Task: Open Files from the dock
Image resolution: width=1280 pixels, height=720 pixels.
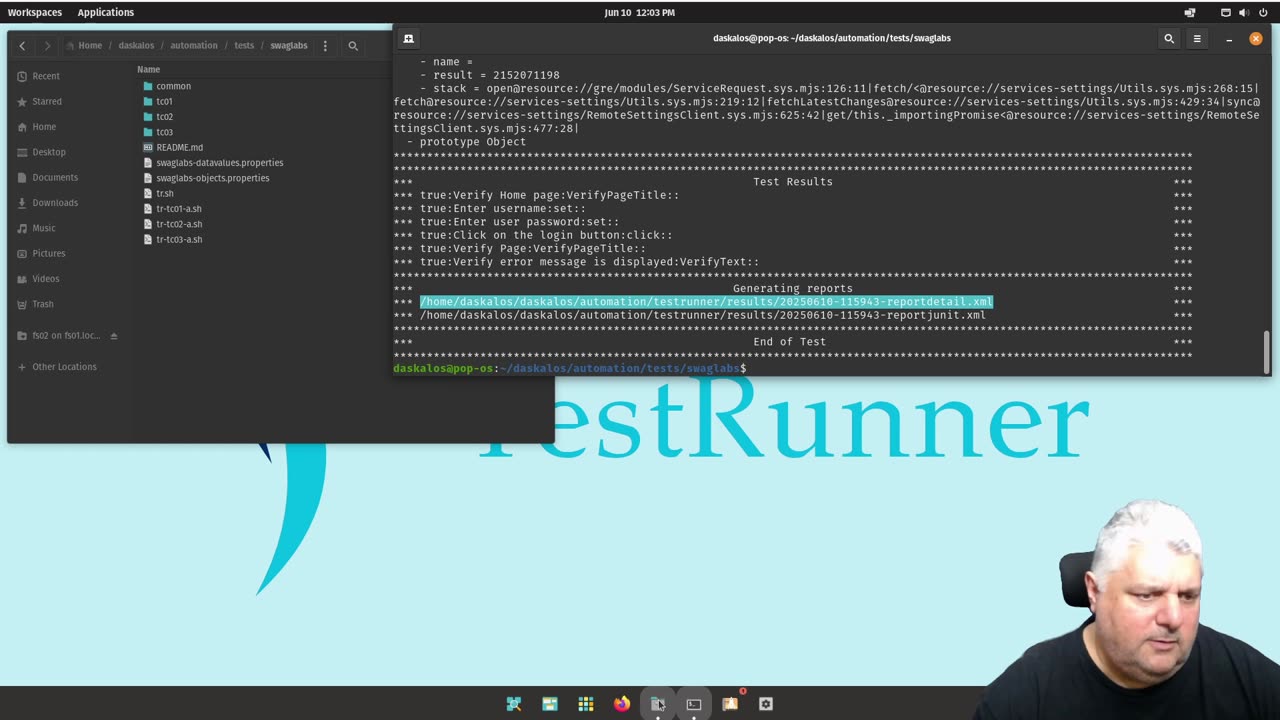Action: coord(657,704)
